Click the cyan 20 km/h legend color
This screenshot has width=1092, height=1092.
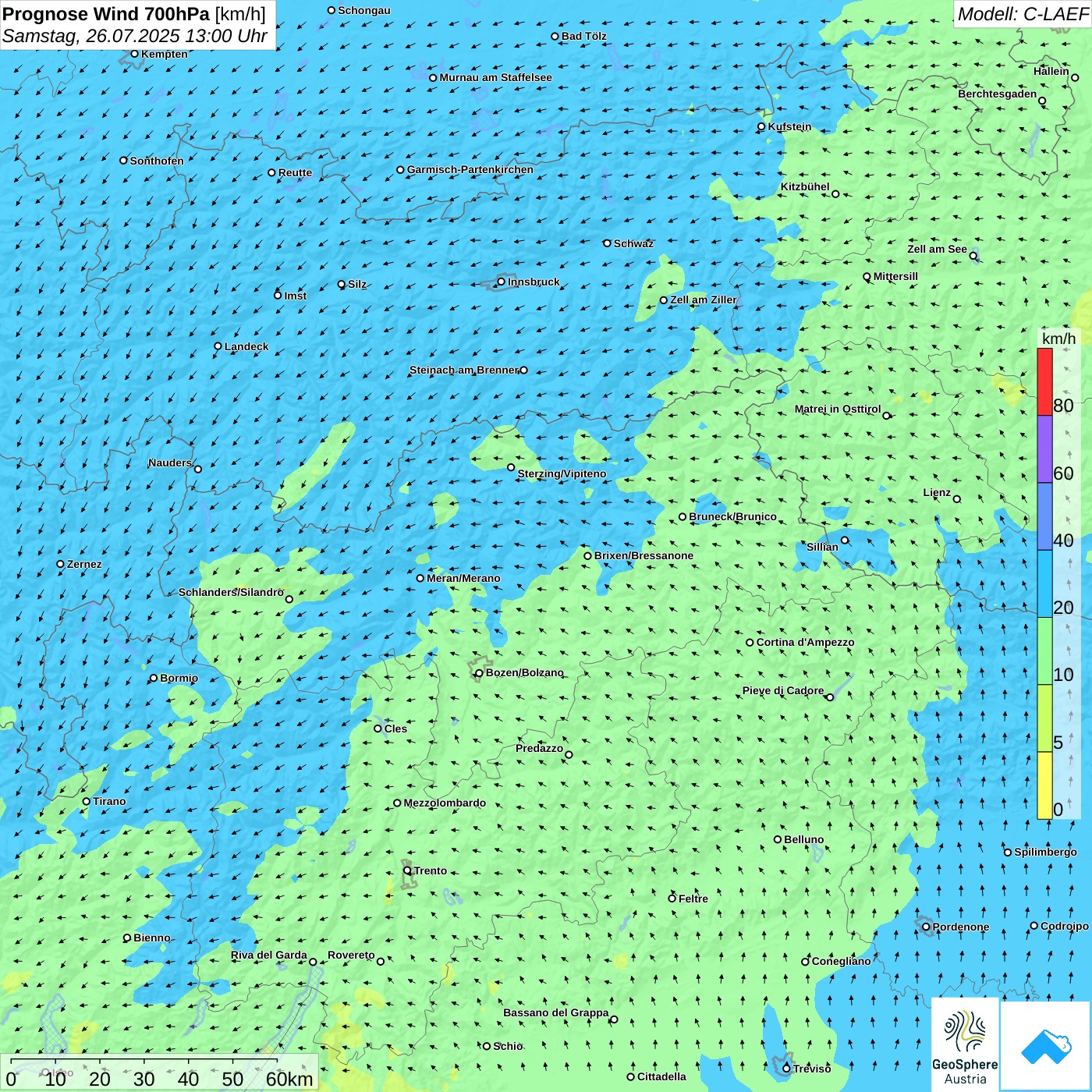point(1044,584)
